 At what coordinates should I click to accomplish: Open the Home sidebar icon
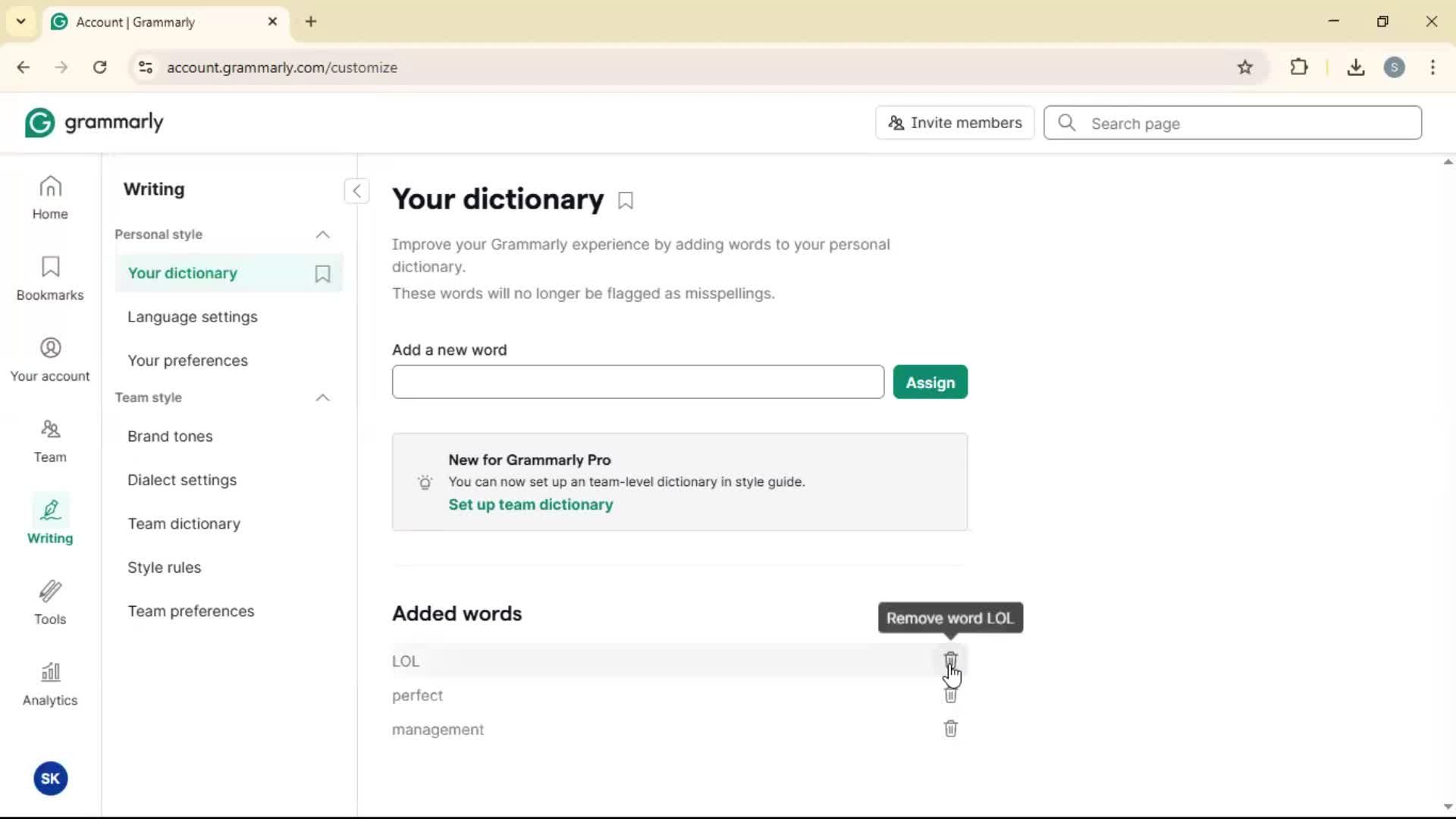pos(50,197)
